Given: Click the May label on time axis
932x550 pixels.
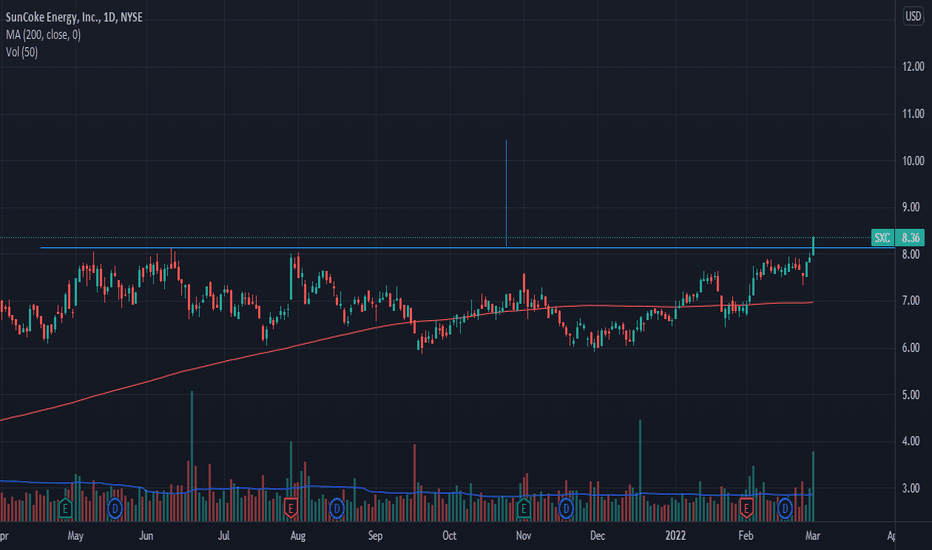Looking at the screenshot, I should pyautogui.click(x=75, y=536).
